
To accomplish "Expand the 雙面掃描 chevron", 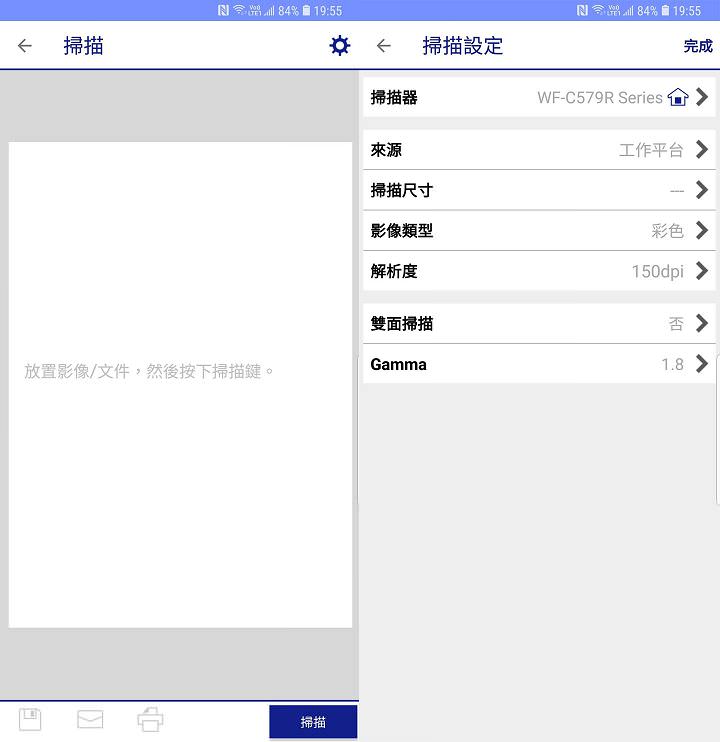I will point(702,324).
